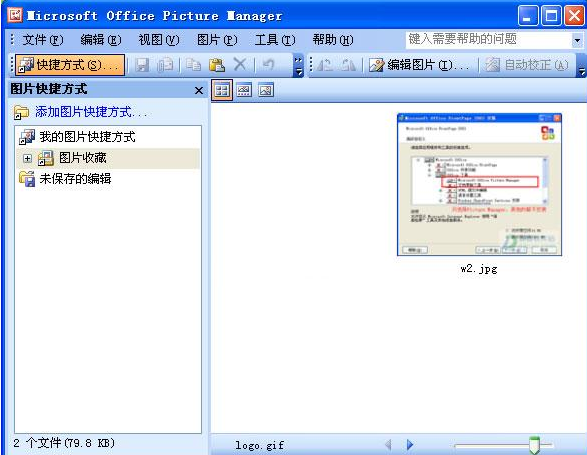Expand the 图片收藏 tree node
The height and width of the screenshot is (455, 587).
point(27,158)
